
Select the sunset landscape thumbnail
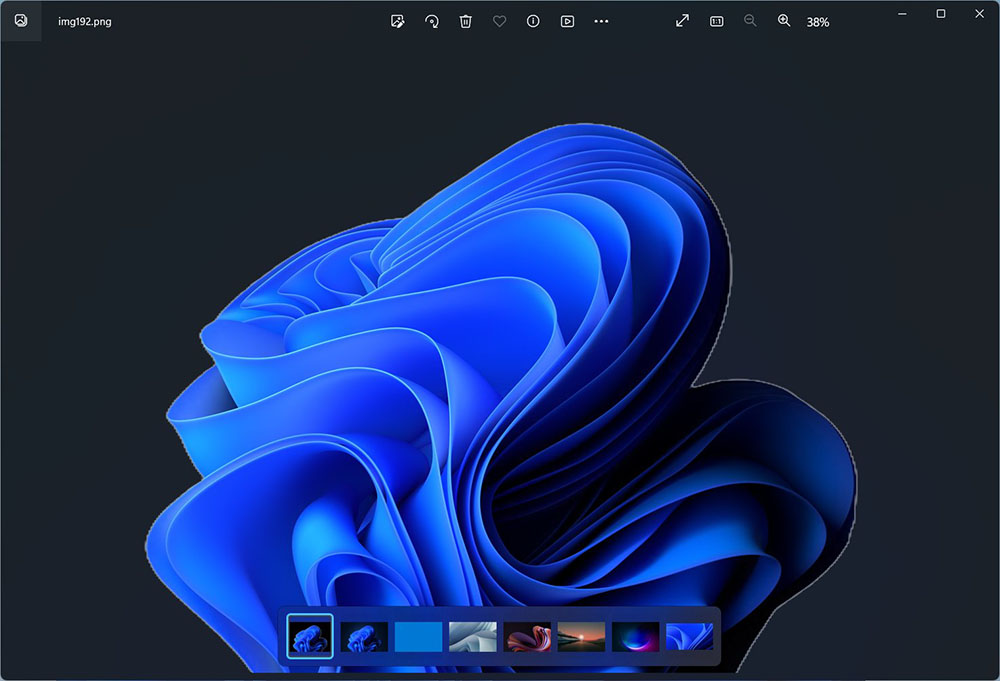pyautogui.click(x=581, y=637)
